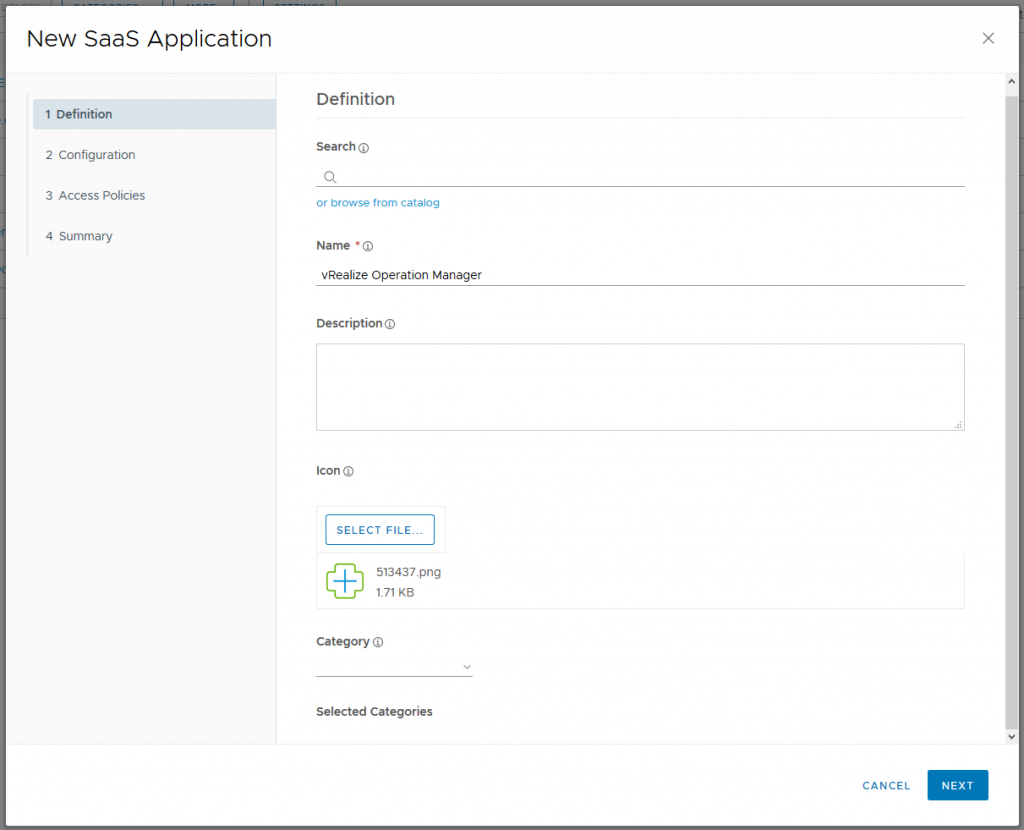The height and width of the screenshot is (830, 1024).
Task: Click the Icon field info icon
Action: (x=349, y=471)
